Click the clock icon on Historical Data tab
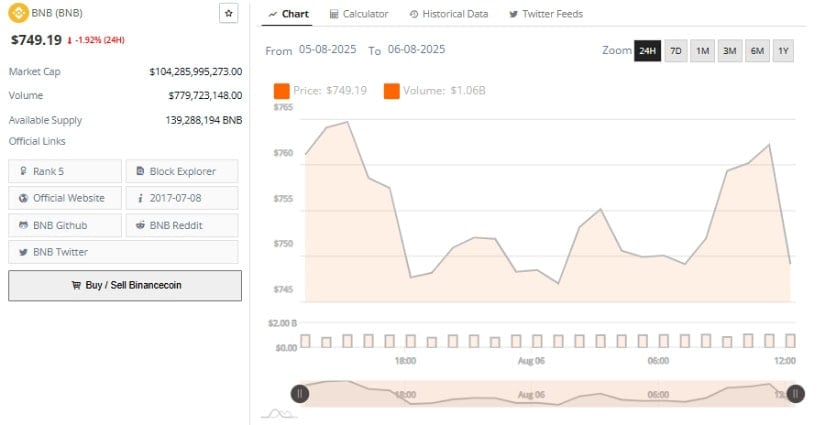 coord(414,15)
